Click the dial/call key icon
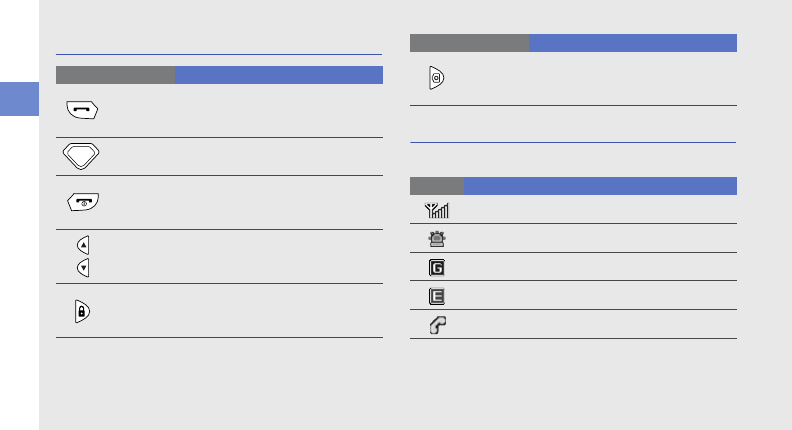Viewport: 792px width, 430px height. (83, 109)
